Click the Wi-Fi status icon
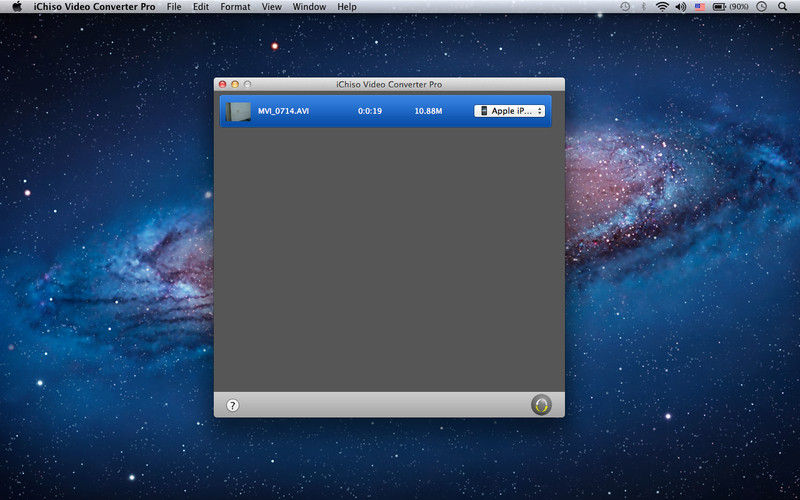 coord(662,7)
